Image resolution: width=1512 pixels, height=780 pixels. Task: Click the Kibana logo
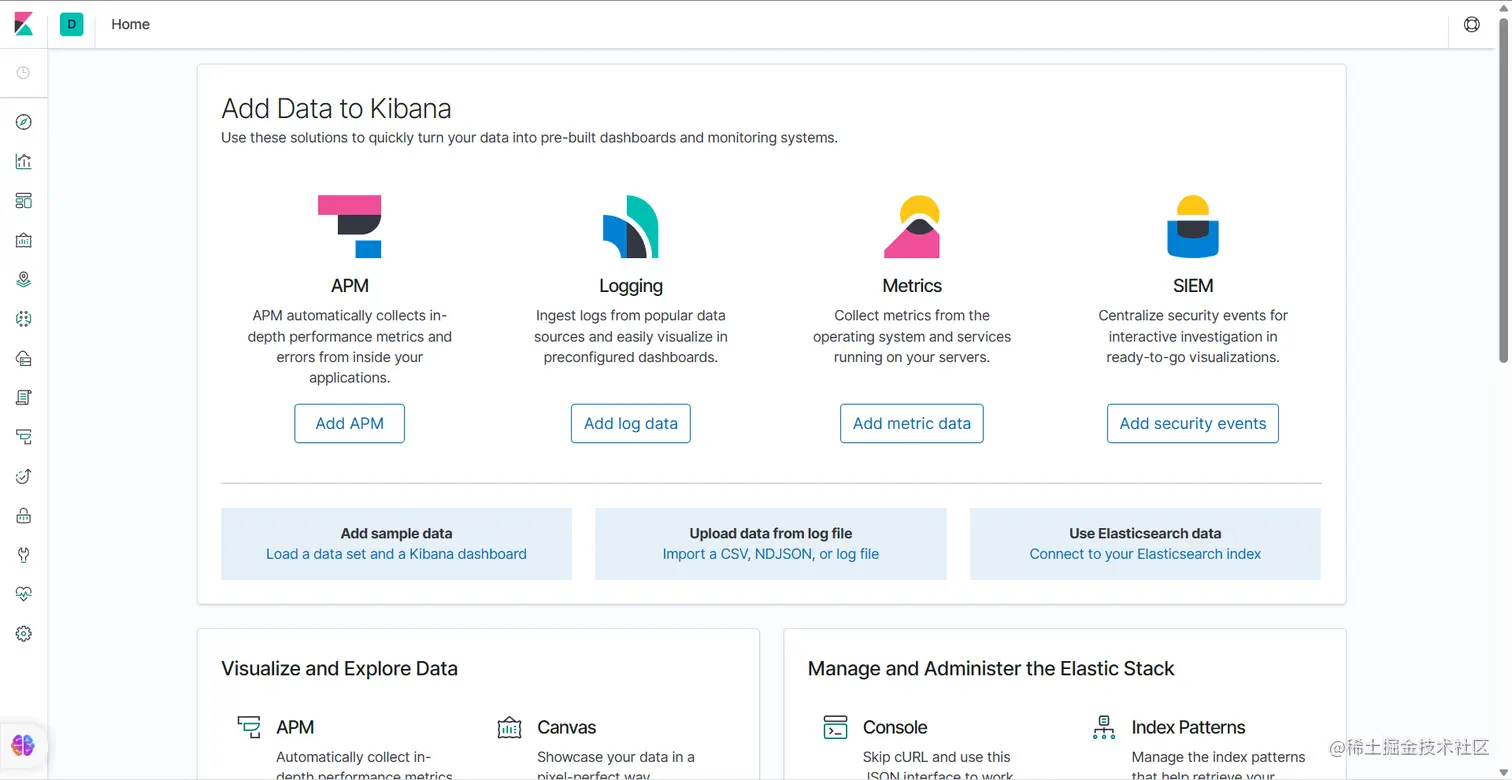pos(24,24)
